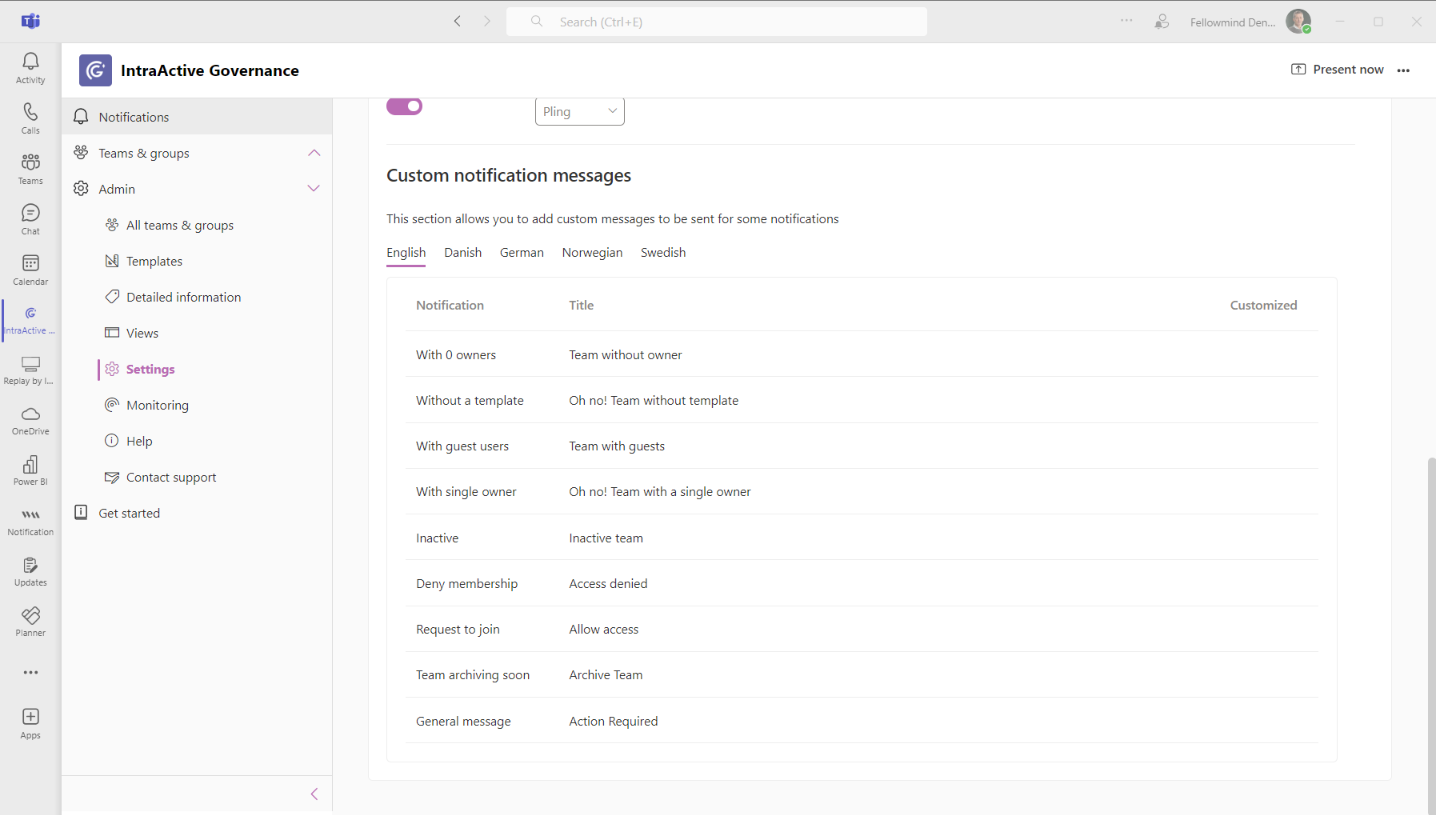Open Calendar in Teams rail
Image resolution: width=1436 pixels, height=815 pixels.
point(30,269)
